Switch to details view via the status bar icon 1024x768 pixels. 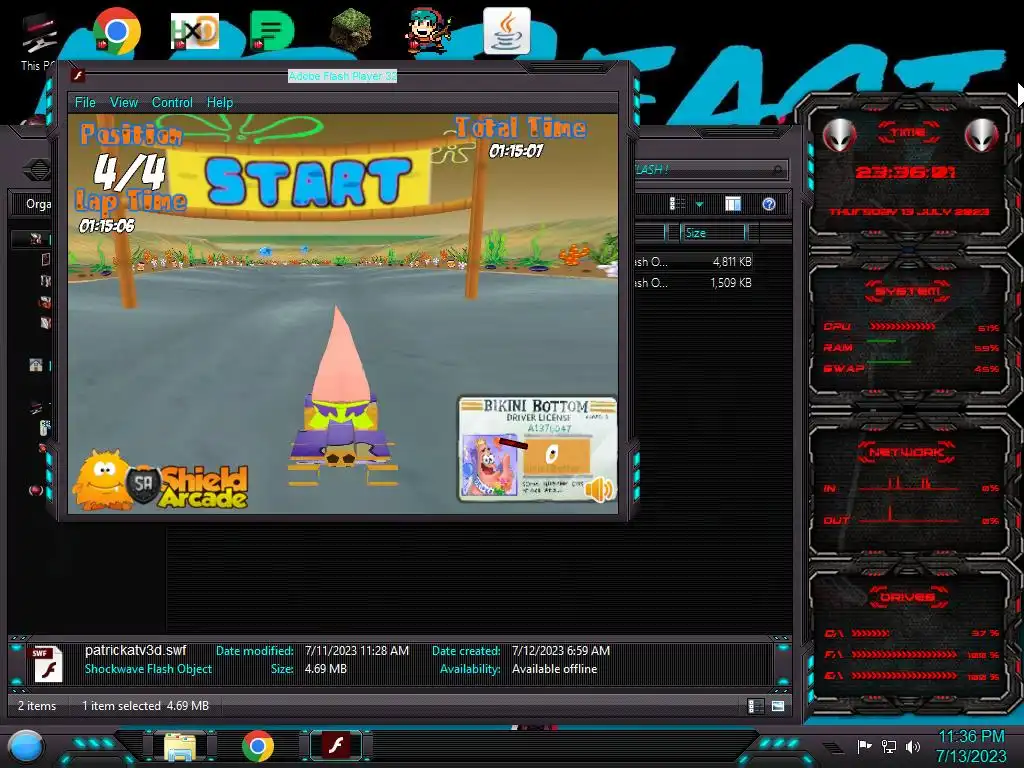click(756, 706)
